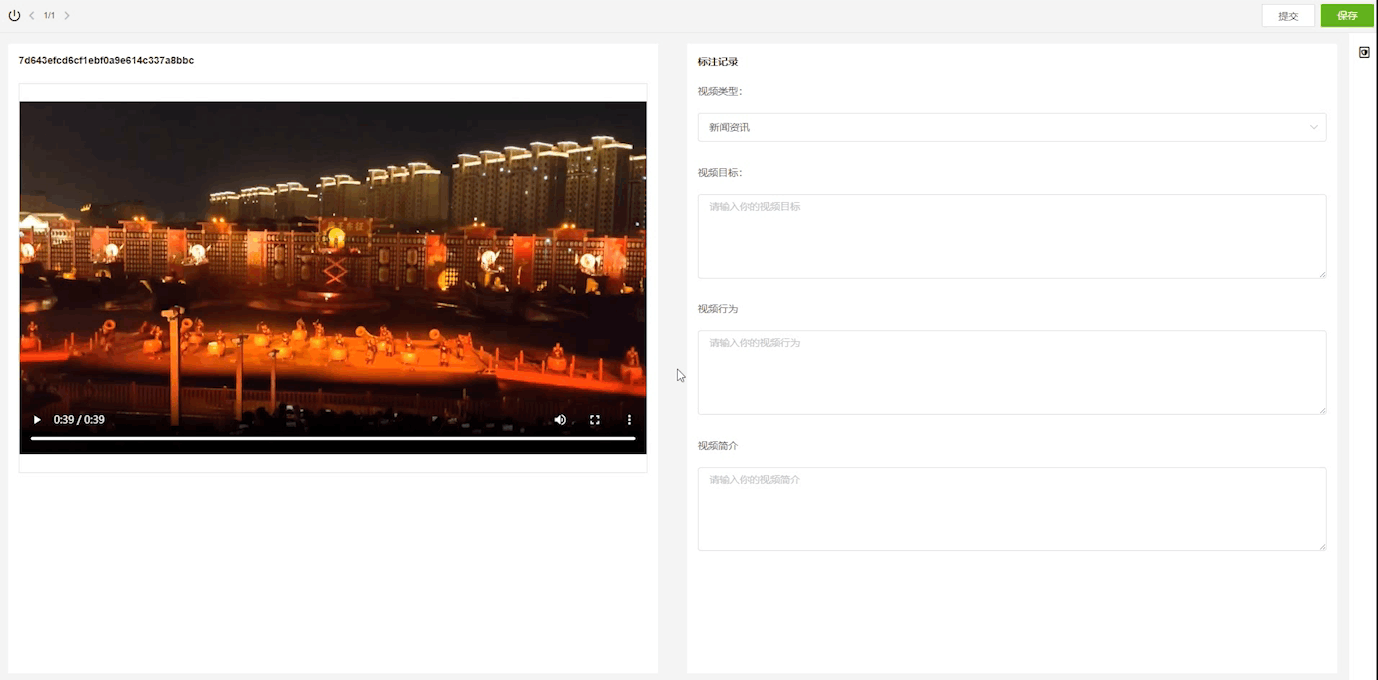This screenshot has height=680, width=1378.
Task: Click the power icon at top left
Action: pos(14,16)
